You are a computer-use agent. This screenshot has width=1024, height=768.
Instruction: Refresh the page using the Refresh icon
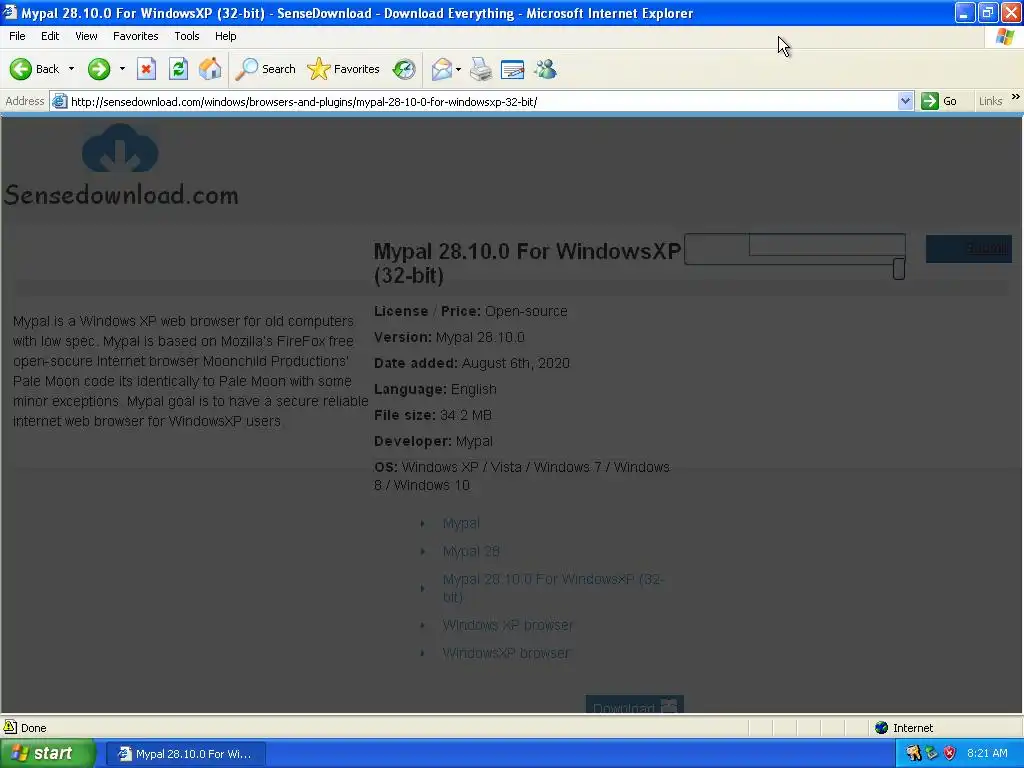tap(178, 69)
